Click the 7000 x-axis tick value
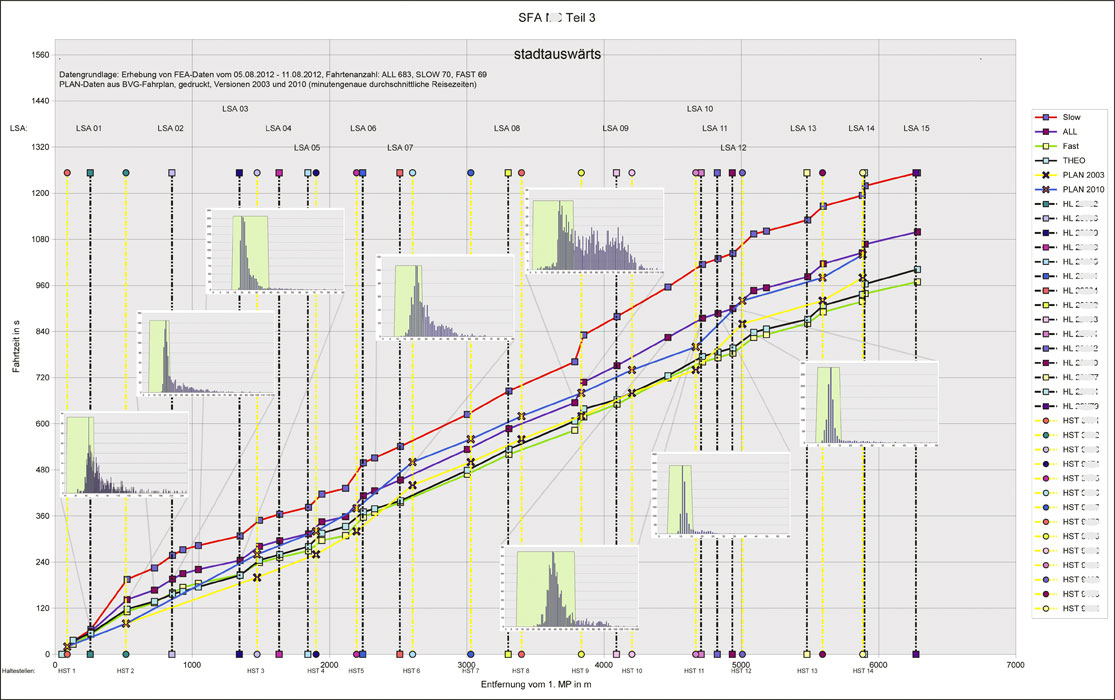Image resolution: width=1115 pixels, height=700 pixels. (x=1015, y=665)
